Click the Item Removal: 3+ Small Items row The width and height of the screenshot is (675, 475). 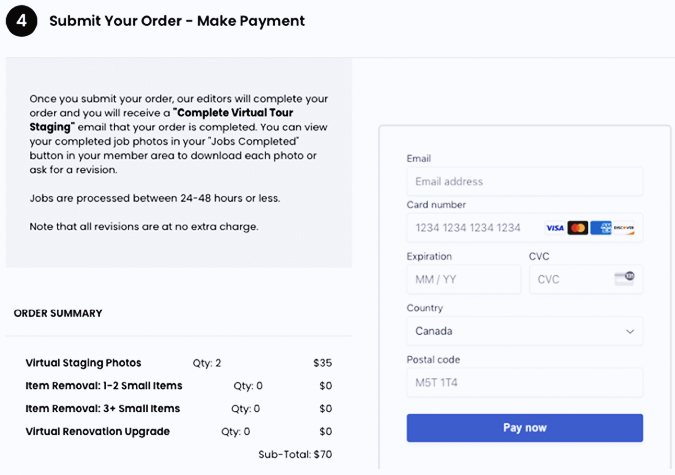click(x=179, y=409)
